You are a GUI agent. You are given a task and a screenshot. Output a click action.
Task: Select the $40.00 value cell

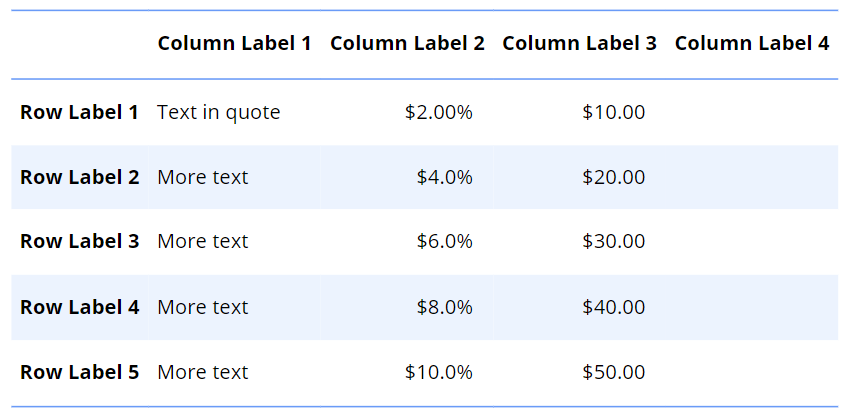(613, 307)
